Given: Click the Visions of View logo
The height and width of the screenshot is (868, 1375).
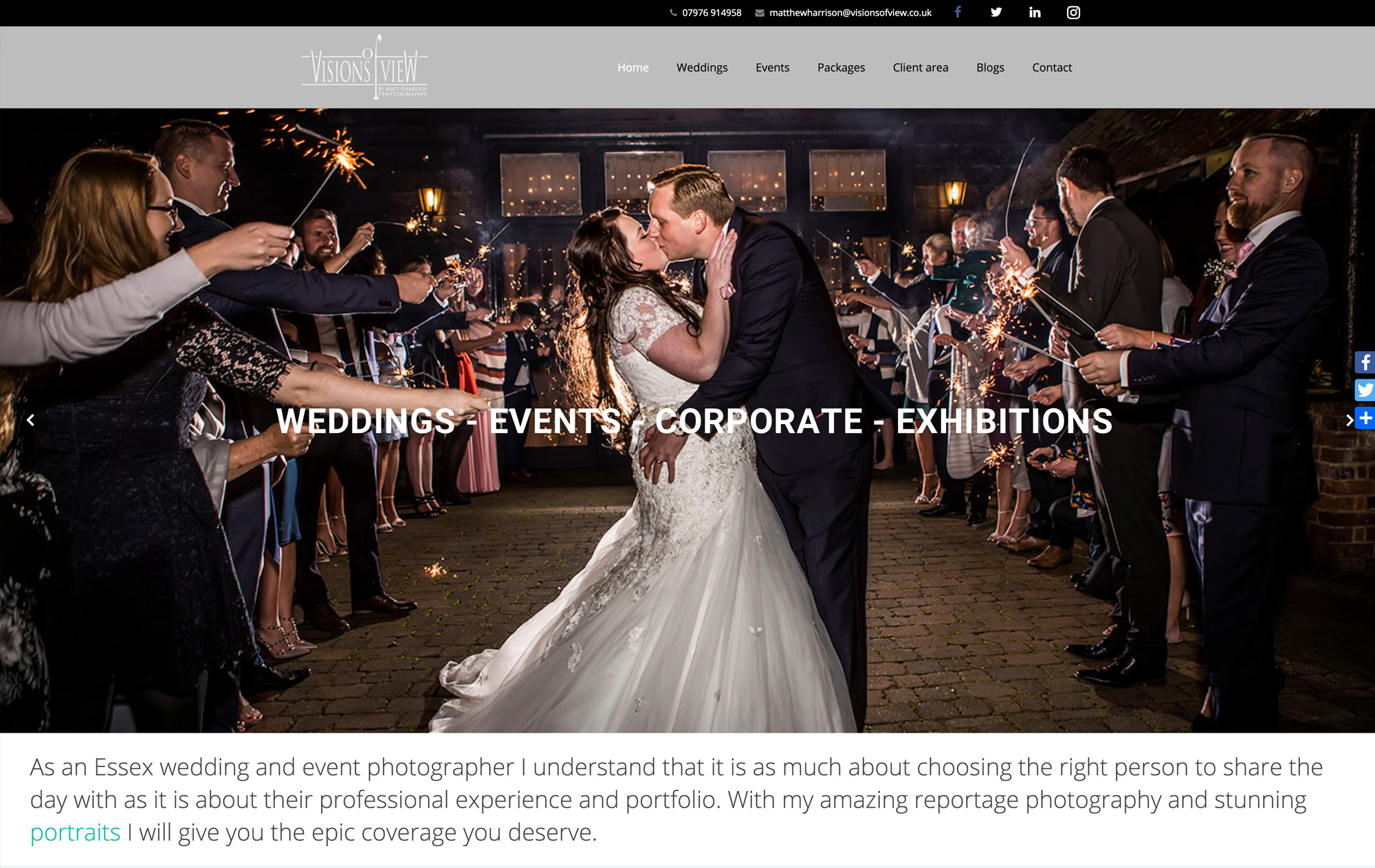Looking at the screenshot, I should coord(364,67).
